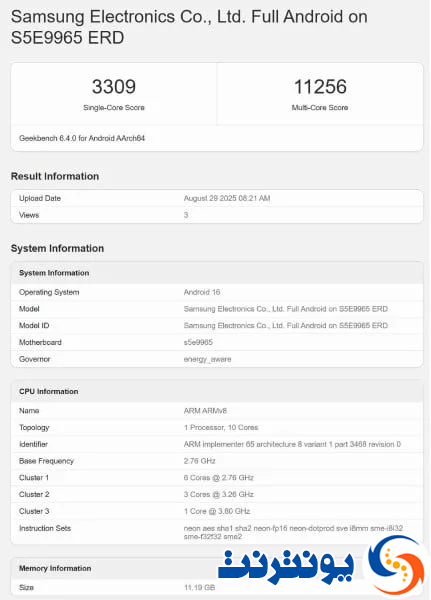Image resolution: width=431 pixels, height=600 pixels.
Task: Click the Instruction Sets value text
Action: coord(293,532)
